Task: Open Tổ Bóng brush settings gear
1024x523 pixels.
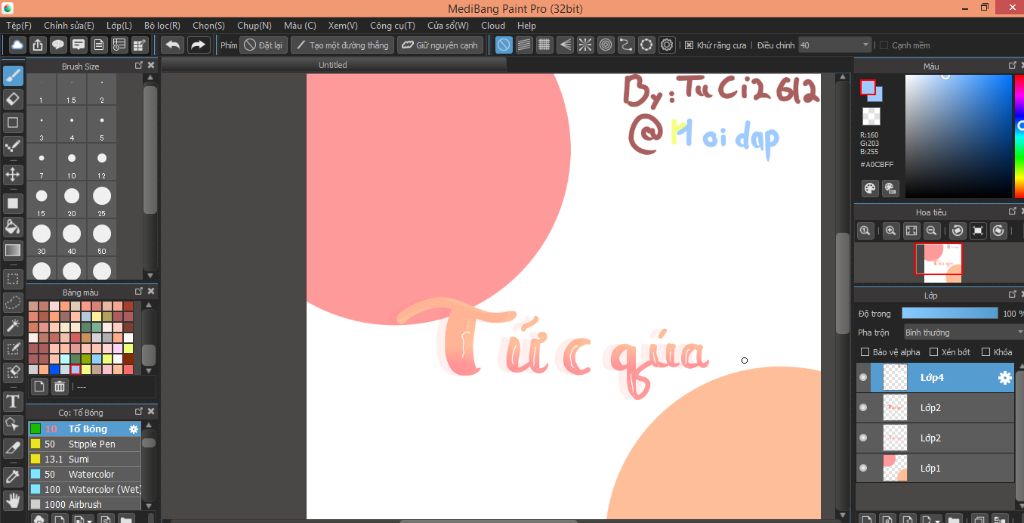Action: pyautogui.click(x=133, y=429)
